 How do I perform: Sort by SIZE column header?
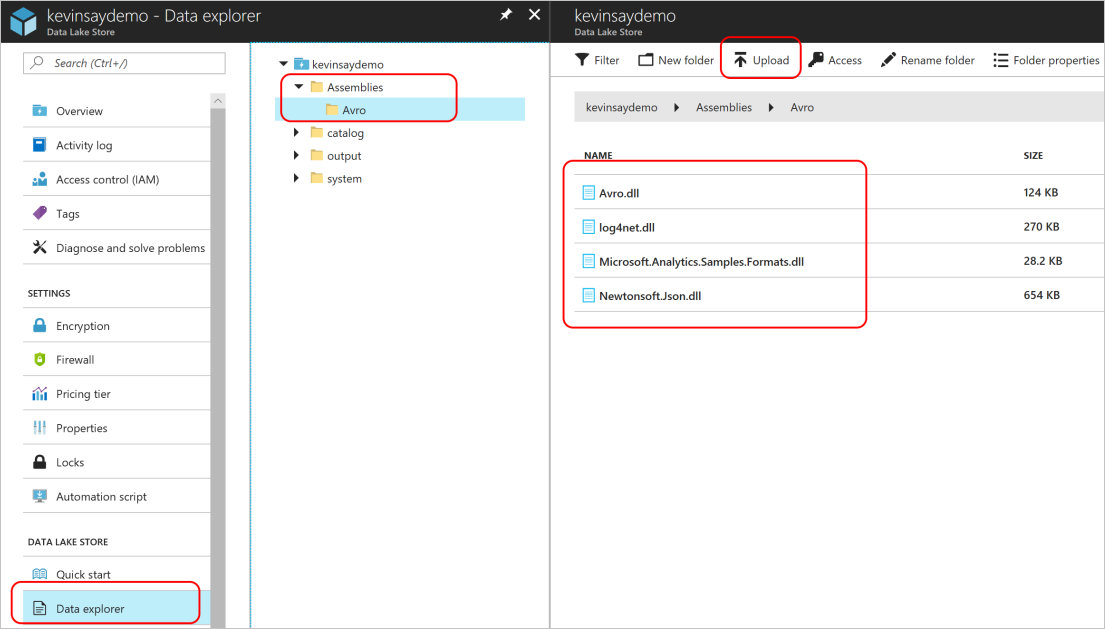tap(1033, 155)
